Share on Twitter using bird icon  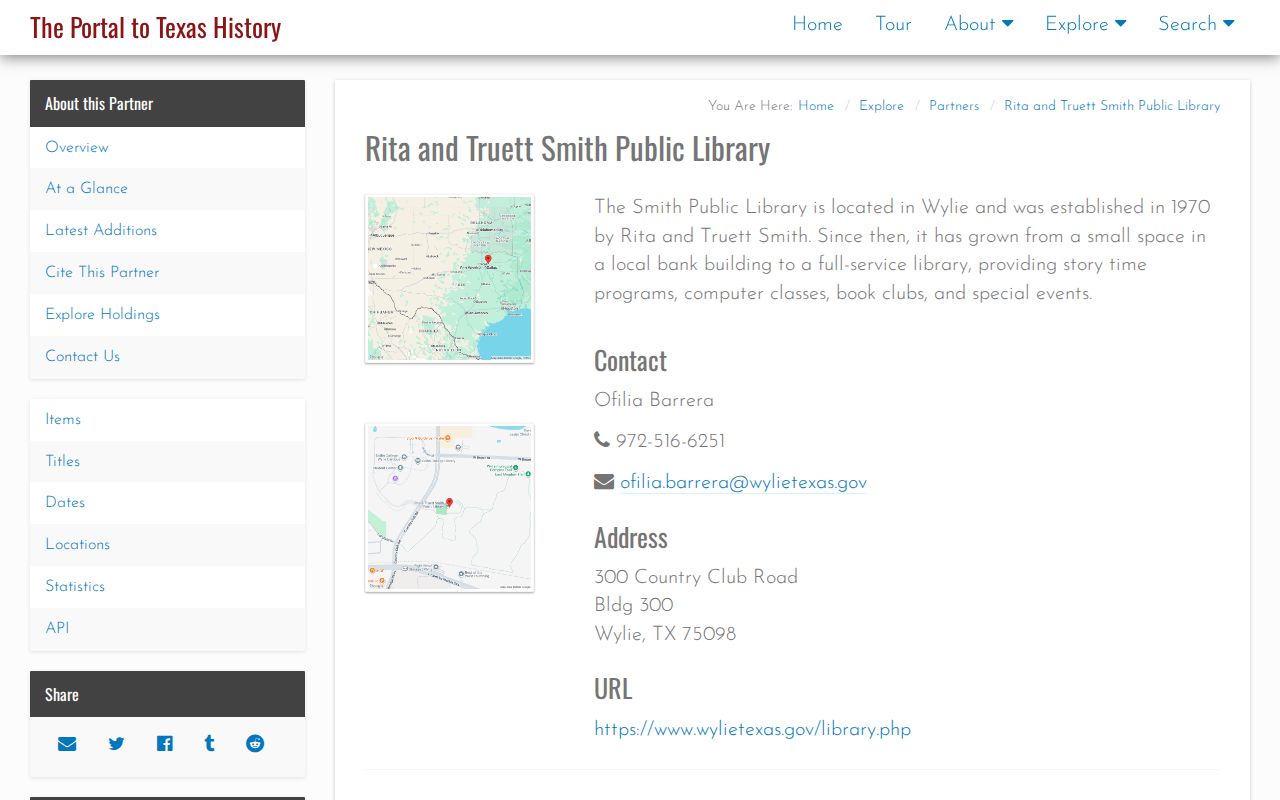(116, 744)
